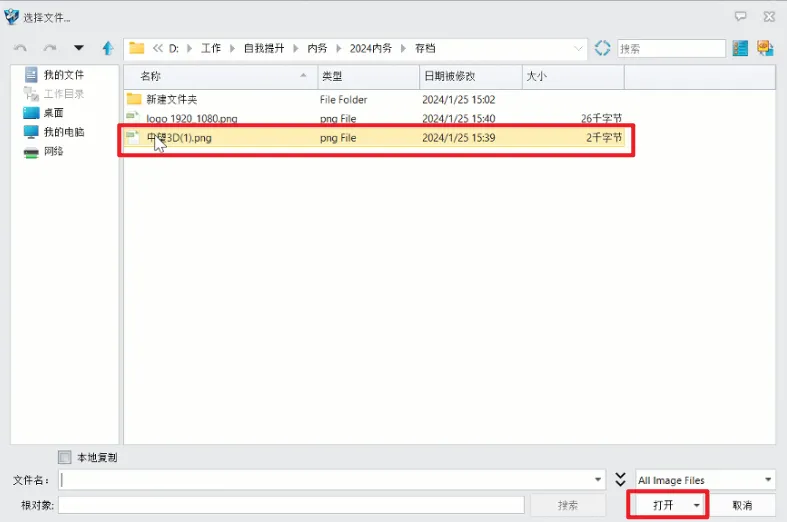
Task: Expand the All Image Files type dropdown
Action: coord(768,480)
